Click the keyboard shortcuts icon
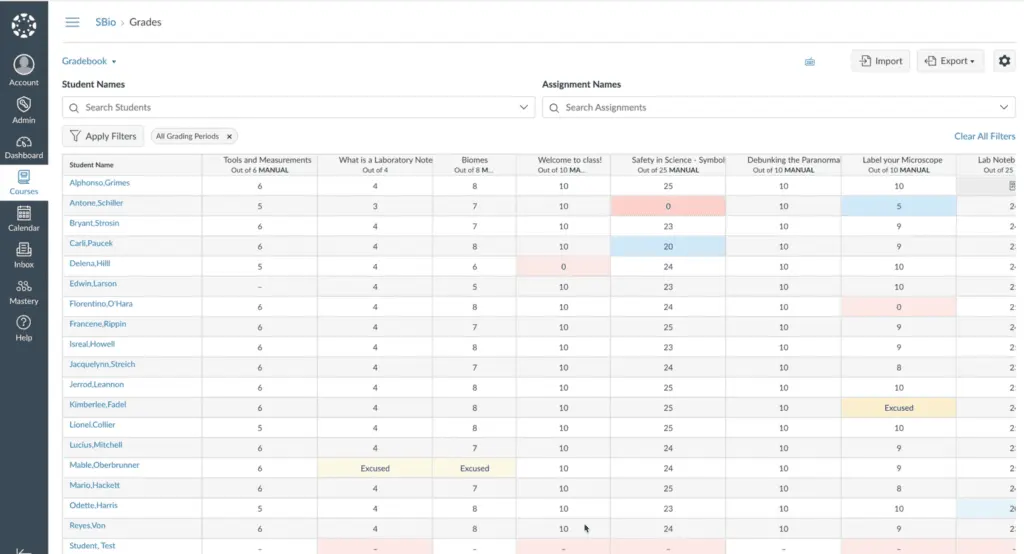Image resolution: width=1024 pixels, height=554 pixels. 810,61
